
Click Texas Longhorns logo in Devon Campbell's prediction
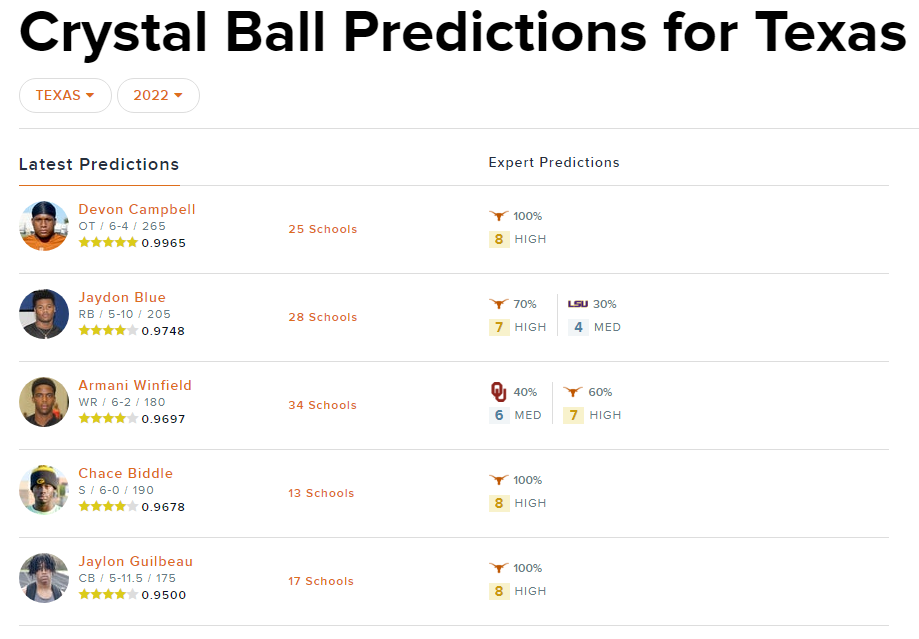click(x=498, y=216)
